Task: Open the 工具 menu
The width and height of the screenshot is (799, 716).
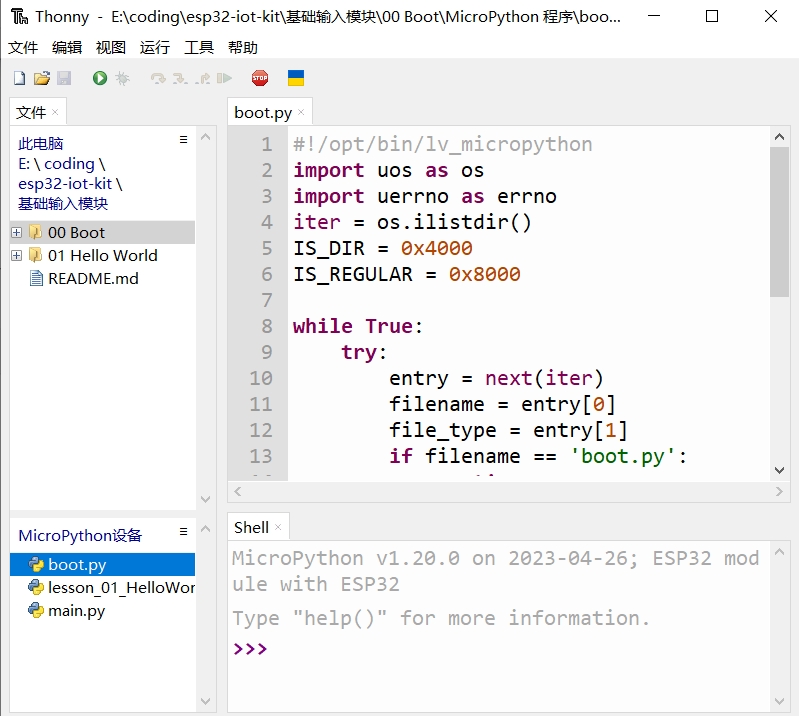Action: [x=199, y=48]
